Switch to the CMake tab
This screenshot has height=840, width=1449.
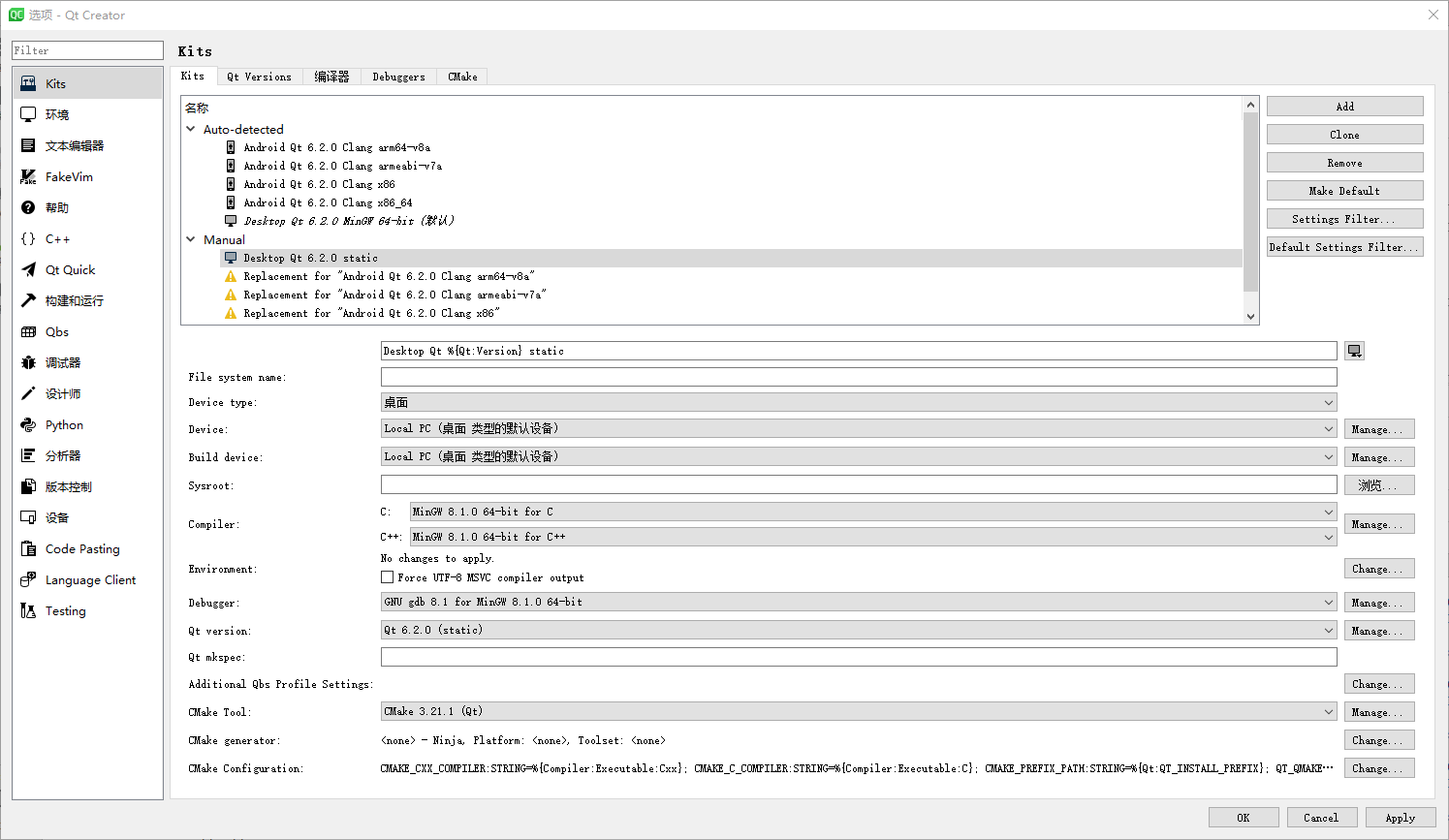point(461,77)
